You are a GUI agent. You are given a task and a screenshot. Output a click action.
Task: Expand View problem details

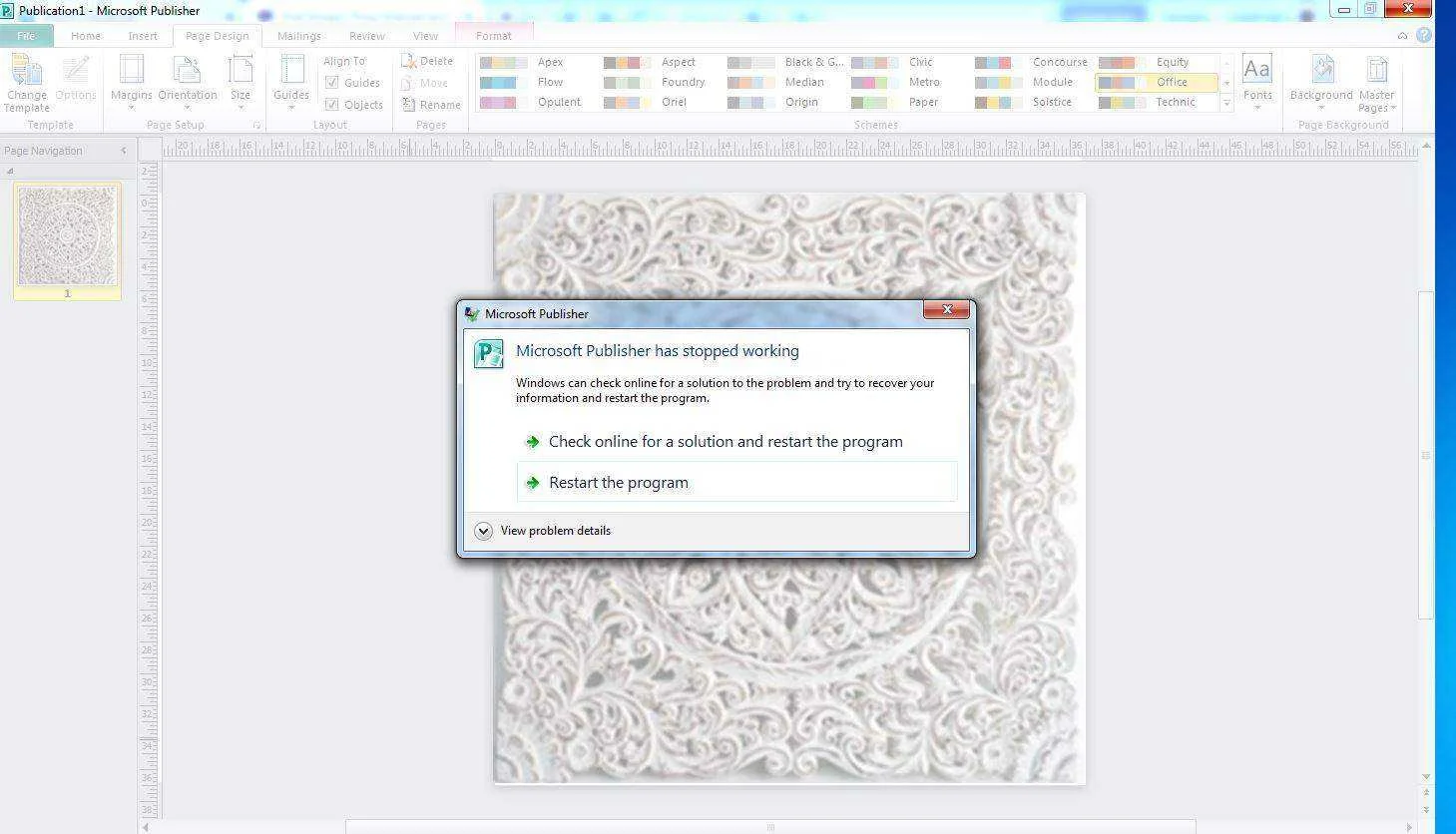pyautogui.click(x=543, y=531)
